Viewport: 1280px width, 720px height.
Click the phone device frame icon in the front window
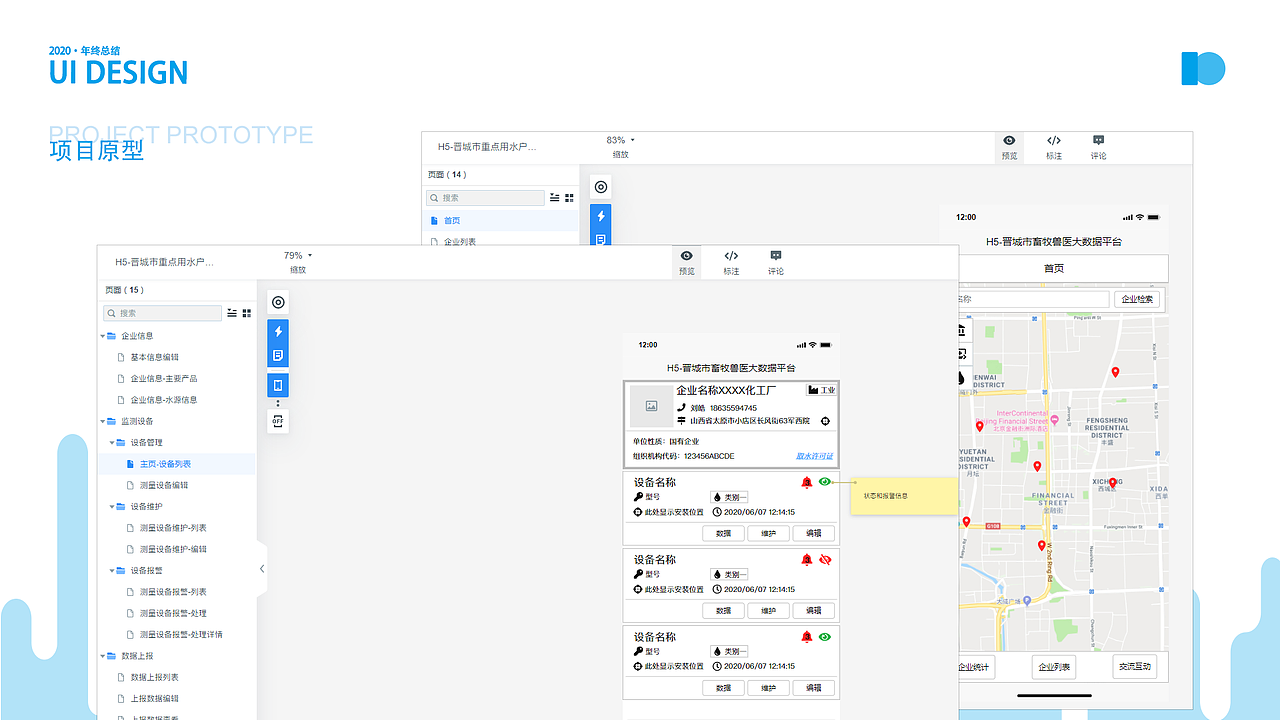click(x=278, y=385)
